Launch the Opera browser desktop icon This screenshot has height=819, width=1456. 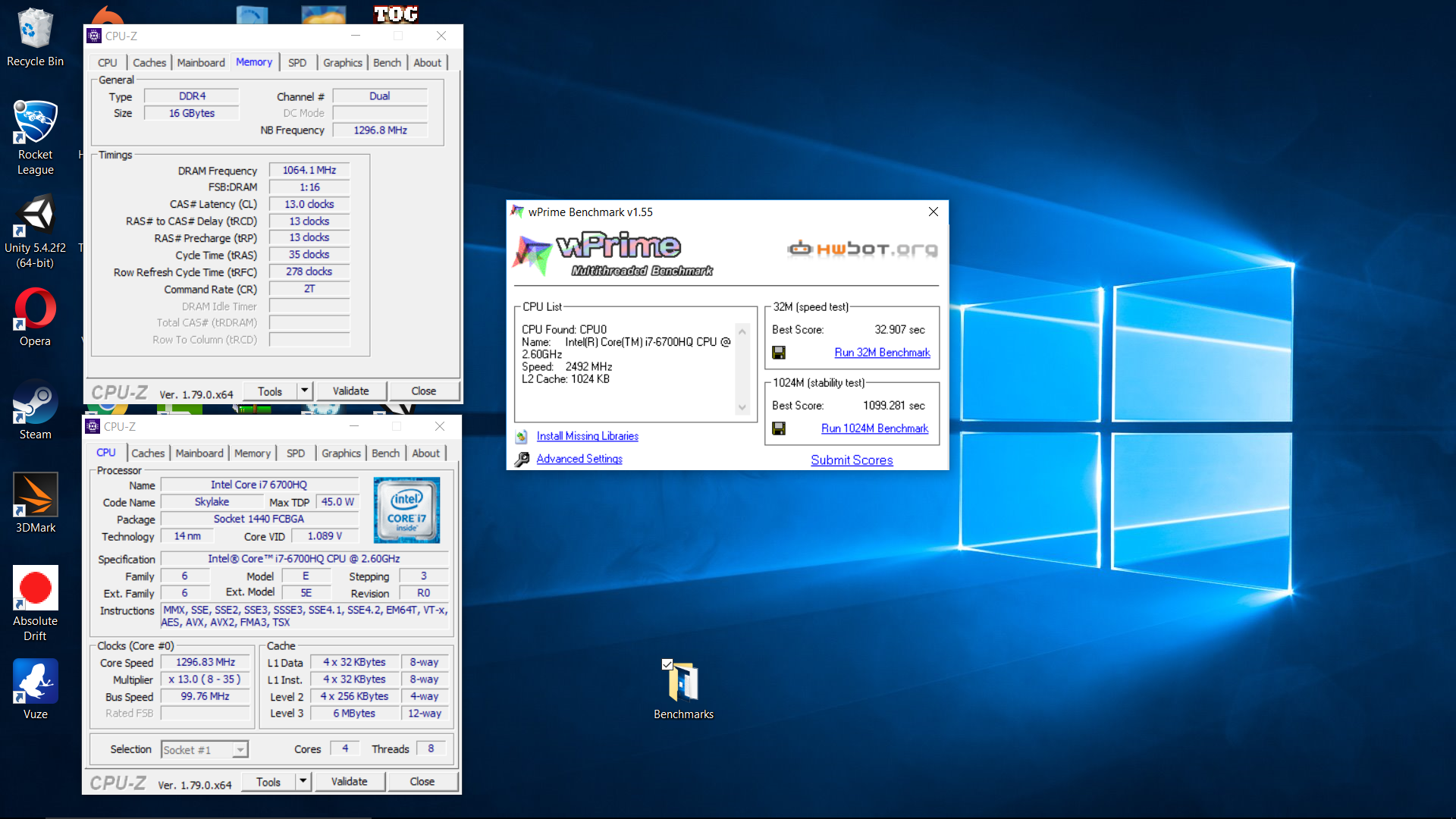point(35,317)
